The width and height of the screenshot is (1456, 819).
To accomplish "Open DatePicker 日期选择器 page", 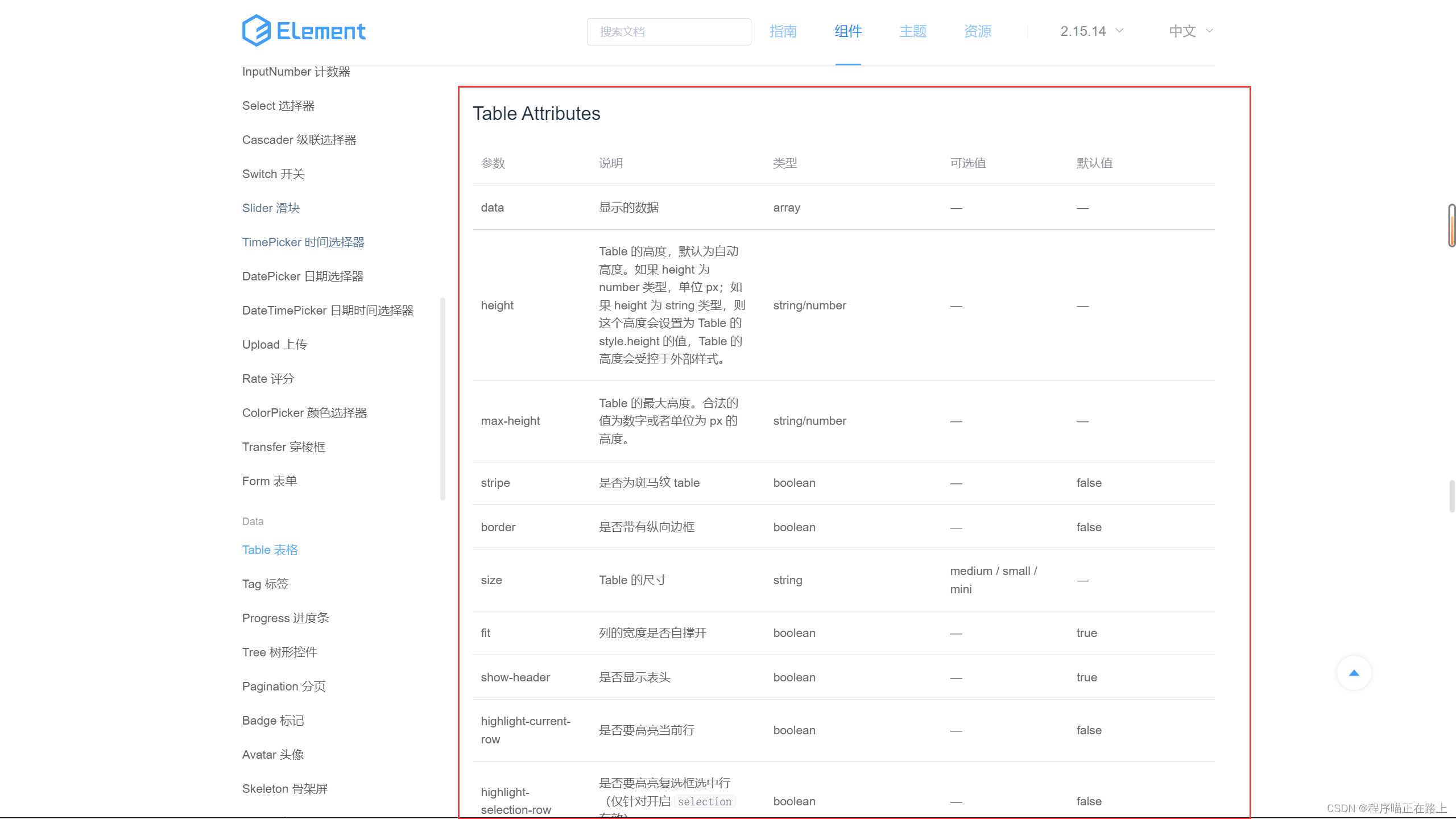I will tap(303, 276).
